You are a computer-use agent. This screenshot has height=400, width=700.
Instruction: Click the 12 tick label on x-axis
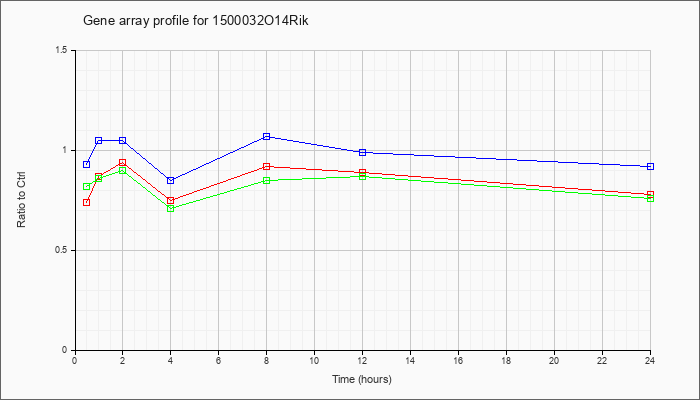coord(362,360)
